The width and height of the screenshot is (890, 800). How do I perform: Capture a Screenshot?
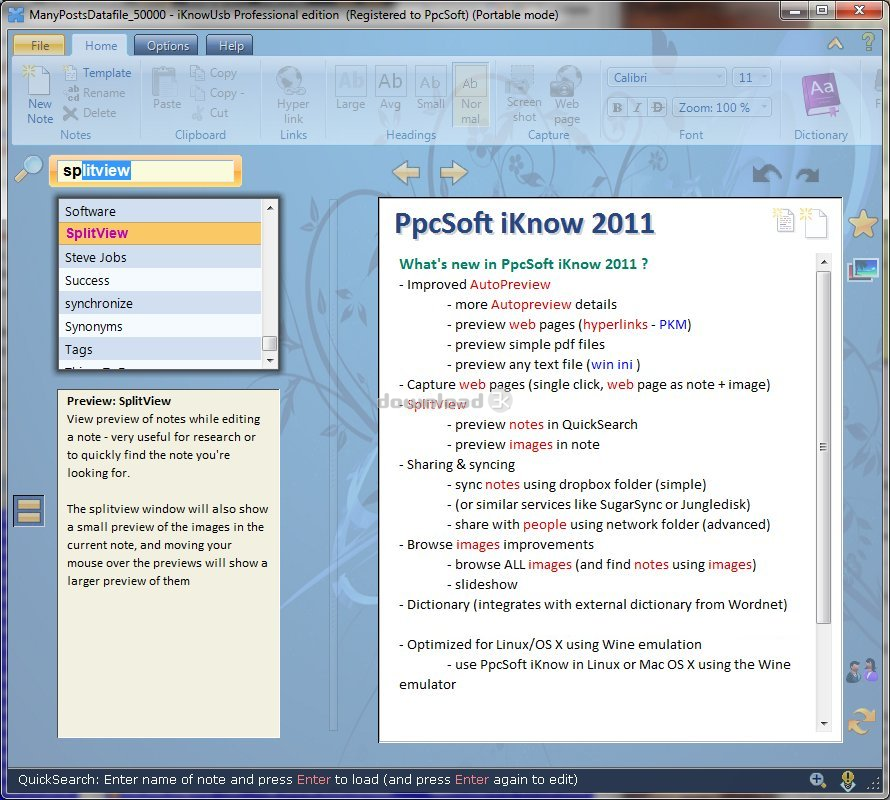tap(524, 94)
